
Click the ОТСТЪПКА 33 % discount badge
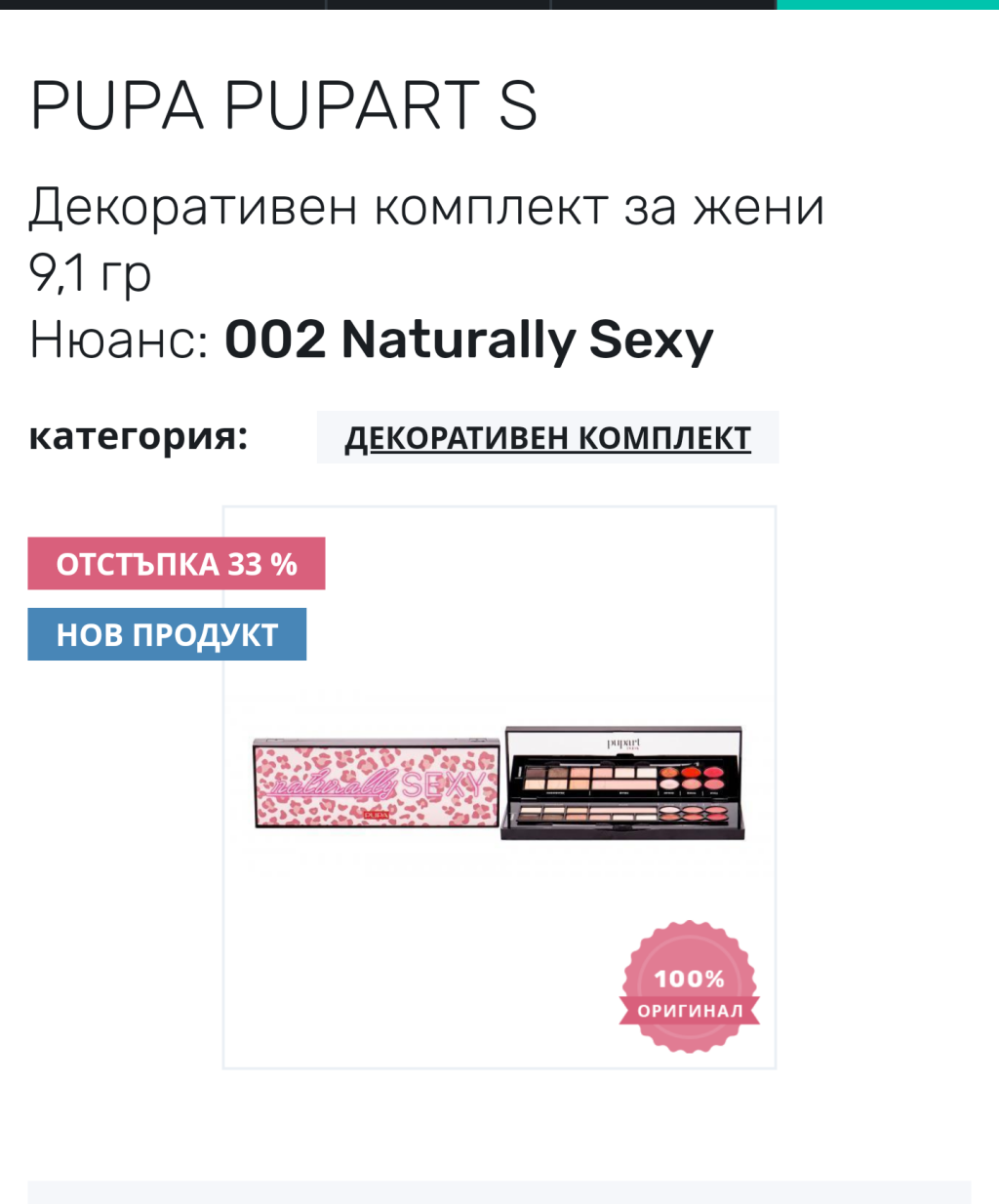tap(177, 563)
